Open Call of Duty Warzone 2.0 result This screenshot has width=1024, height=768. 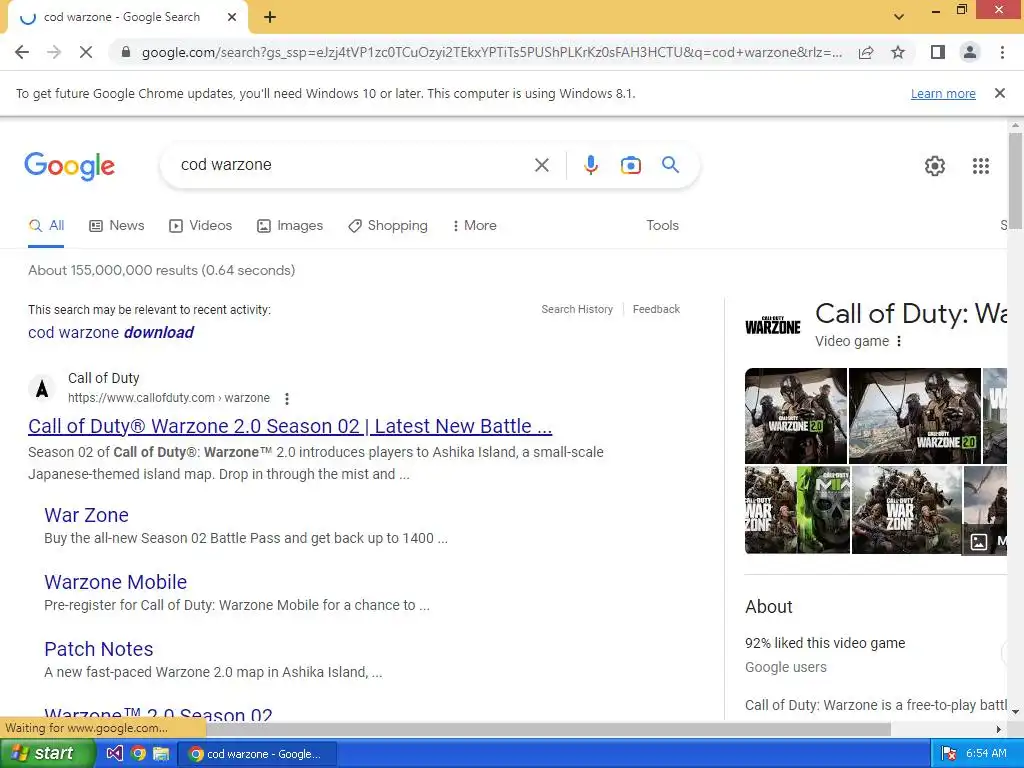290,426
